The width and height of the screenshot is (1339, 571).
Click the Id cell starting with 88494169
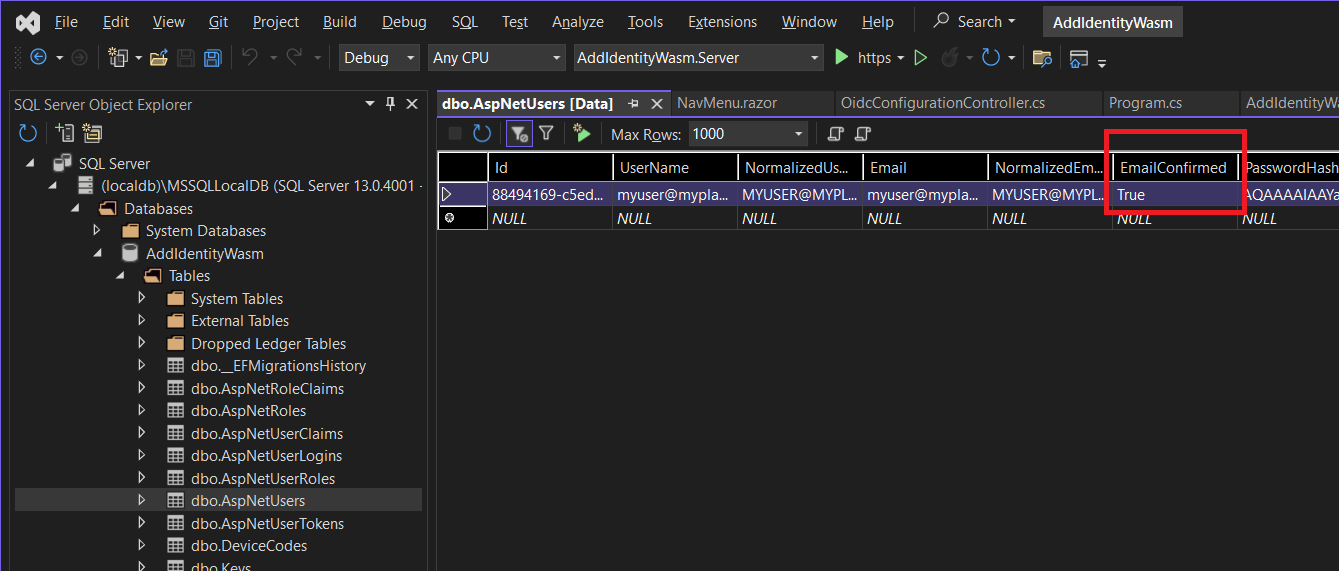point(550,195)
